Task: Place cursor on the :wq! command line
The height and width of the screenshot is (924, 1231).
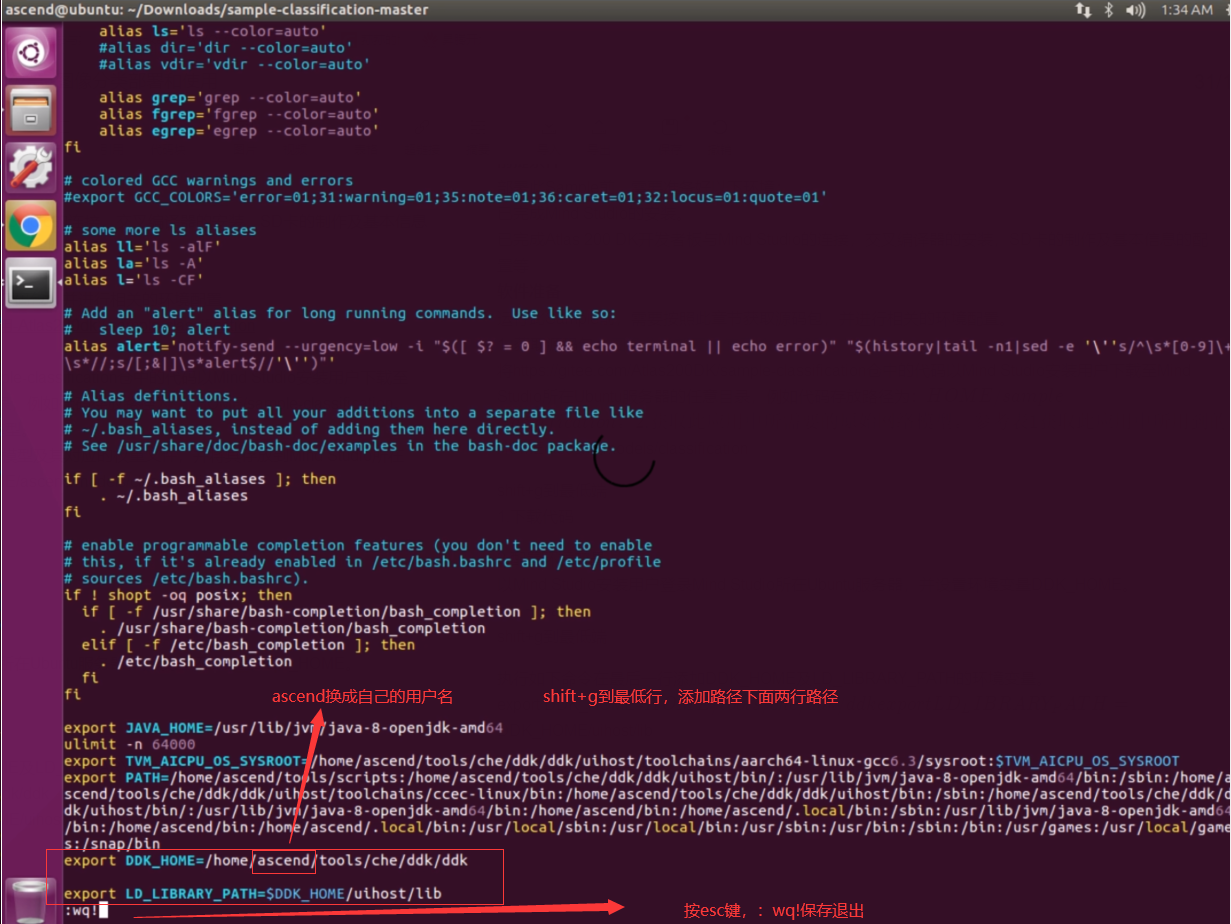Action: (85, 910)
